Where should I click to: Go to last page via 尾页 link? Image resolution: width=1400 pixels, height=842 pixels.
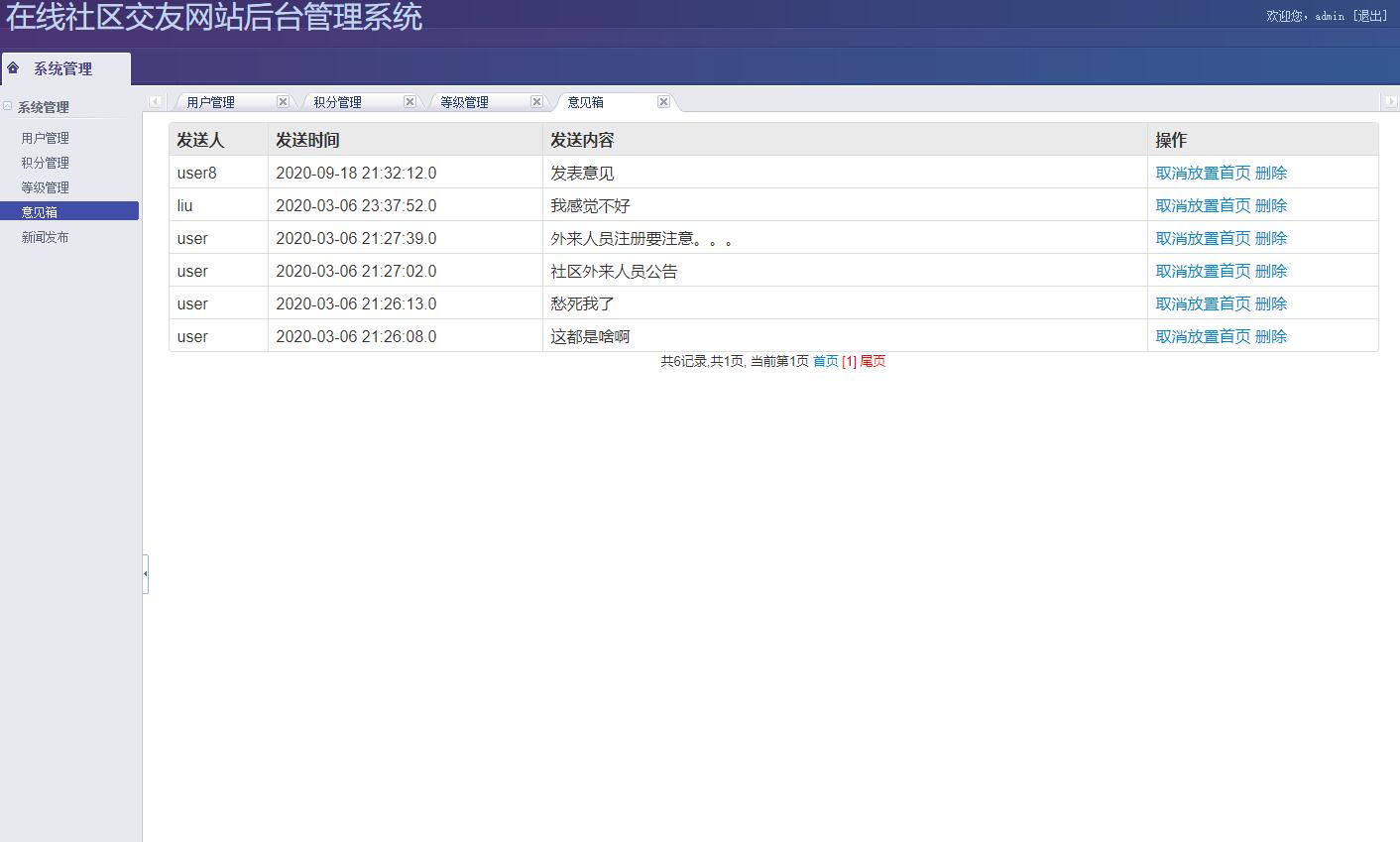click(873, 361)
